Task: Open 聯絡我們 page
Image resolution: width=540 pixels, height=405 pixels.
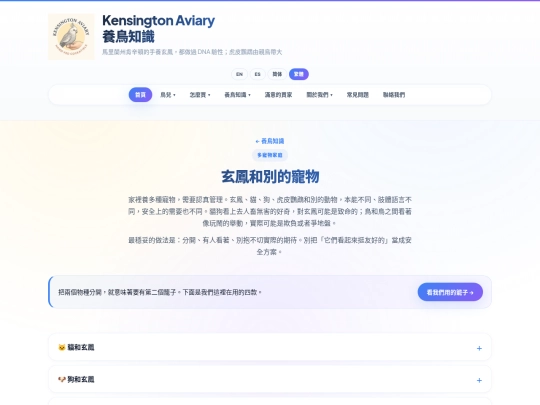Action: pos(394,95)
